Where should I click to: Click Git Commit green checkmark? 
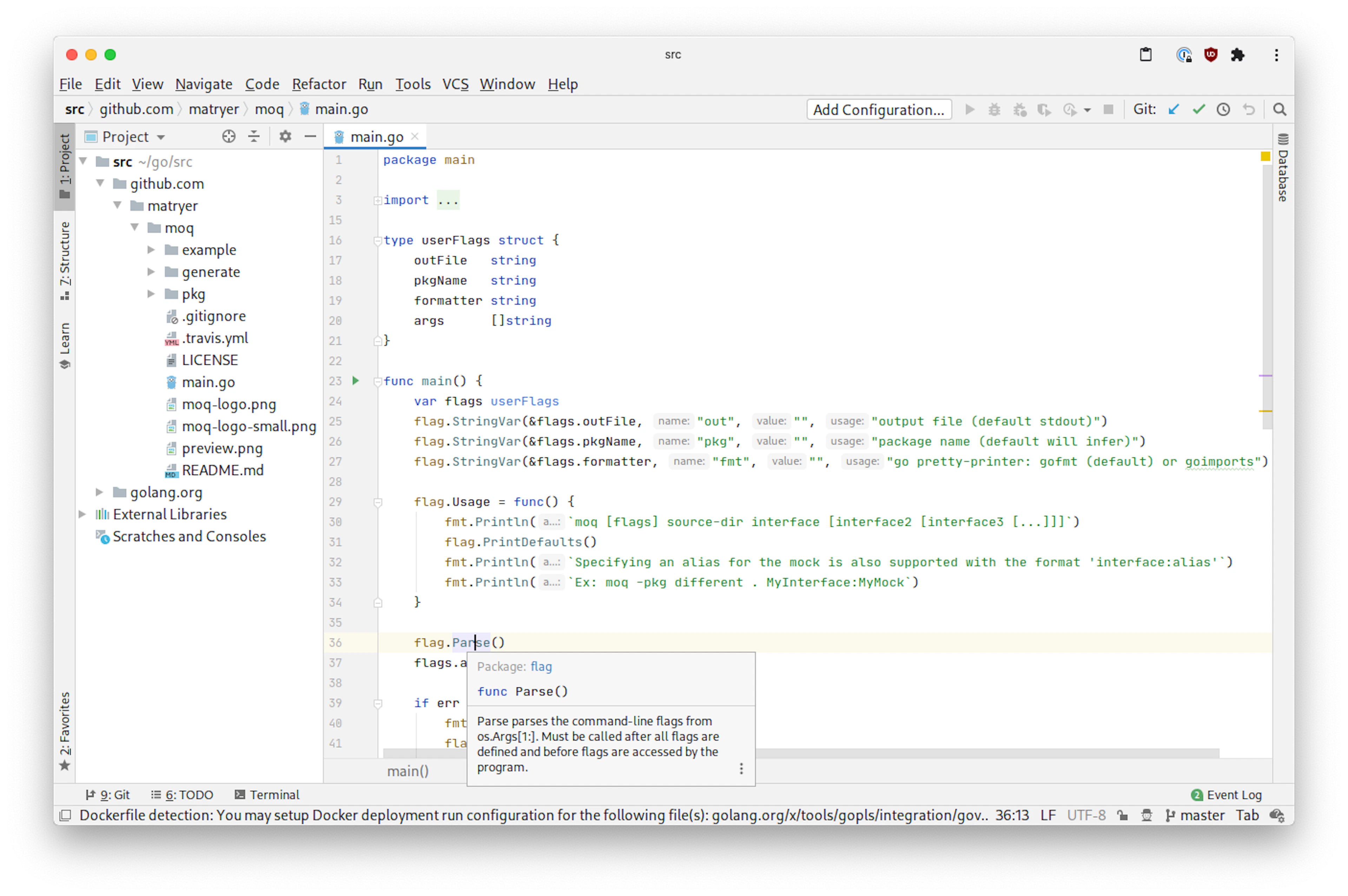1198,109
